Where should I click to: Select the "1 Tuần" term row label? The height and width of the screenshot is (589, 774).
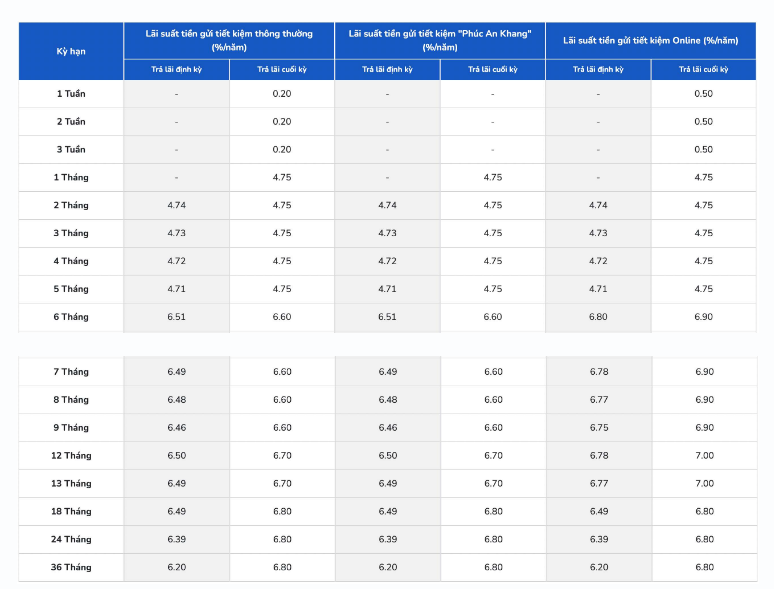(x=71, y=94)
